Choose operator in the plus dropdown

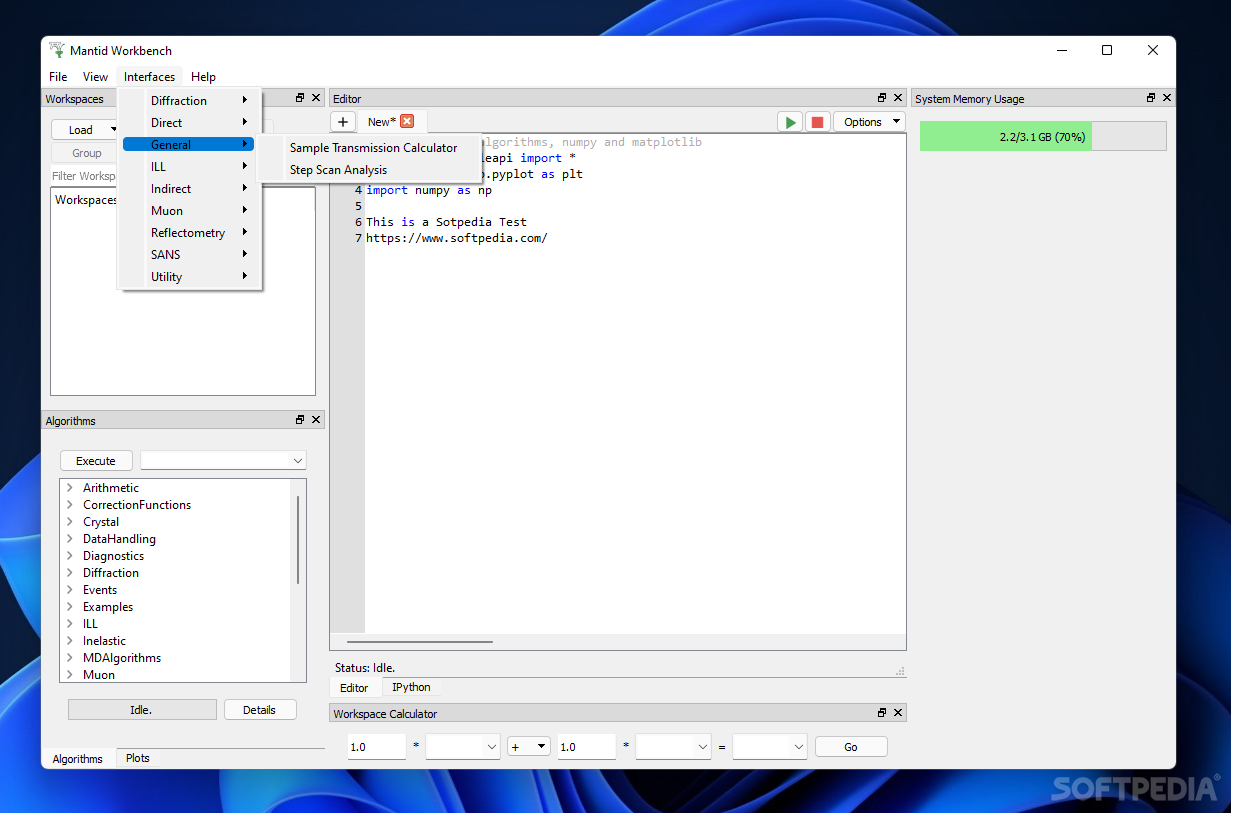pos(529,747)
